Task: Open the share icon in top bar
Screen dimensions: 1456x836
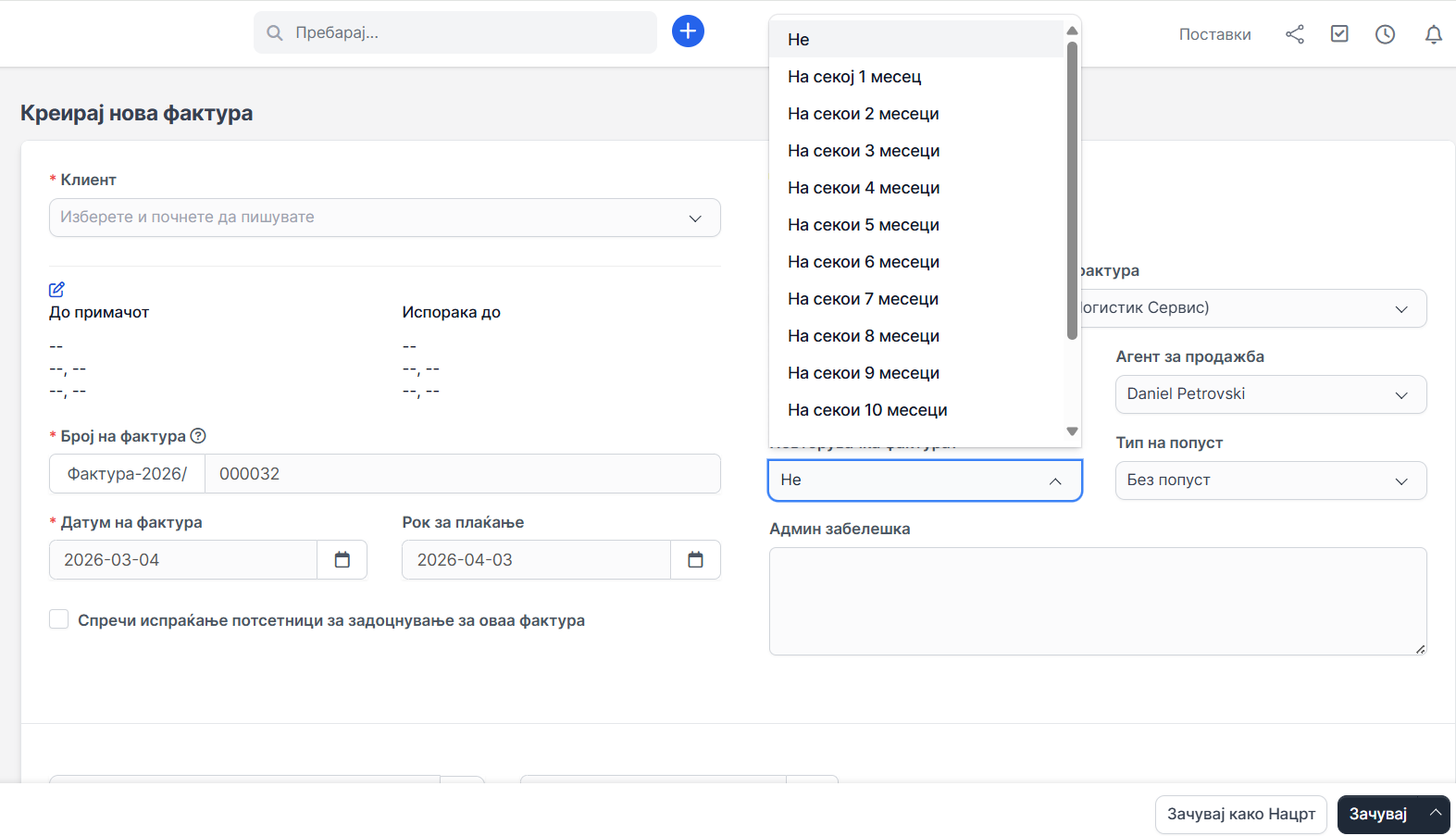Action: (x=1294, y=34)
